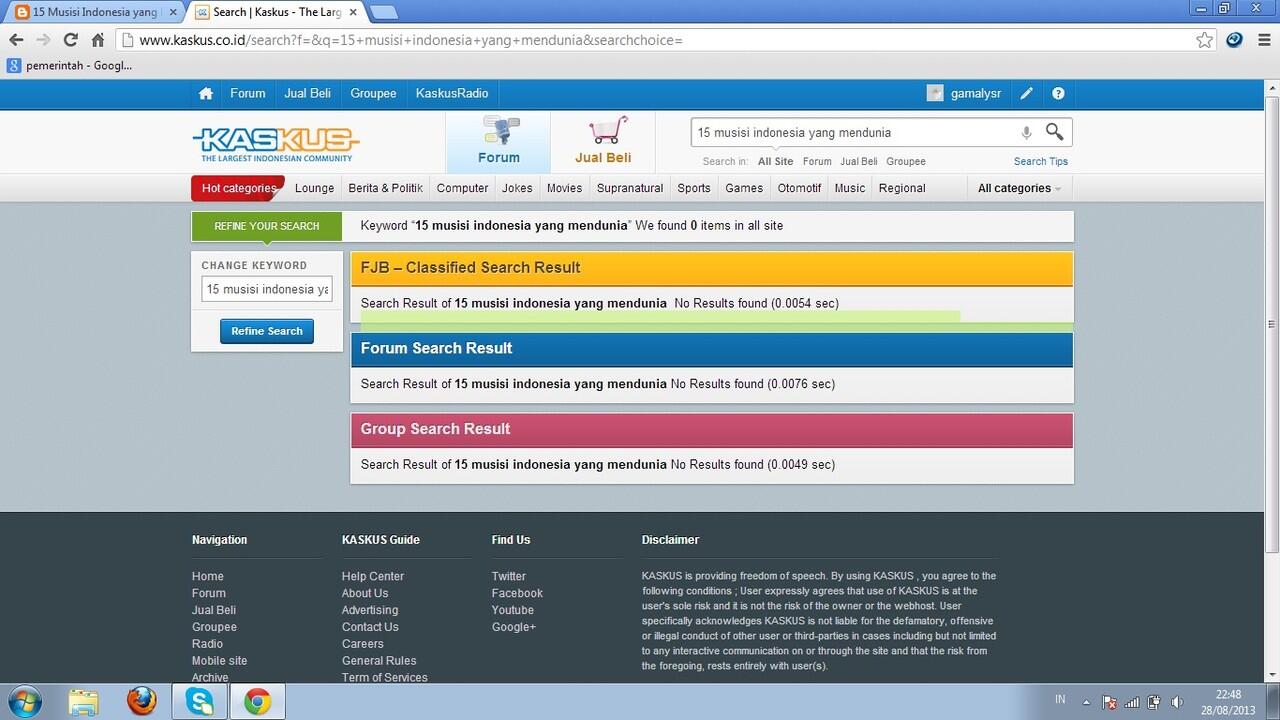Show hidden tray icons arrow
This screenshot has width=1280, height=720.
coord(1087,702)
